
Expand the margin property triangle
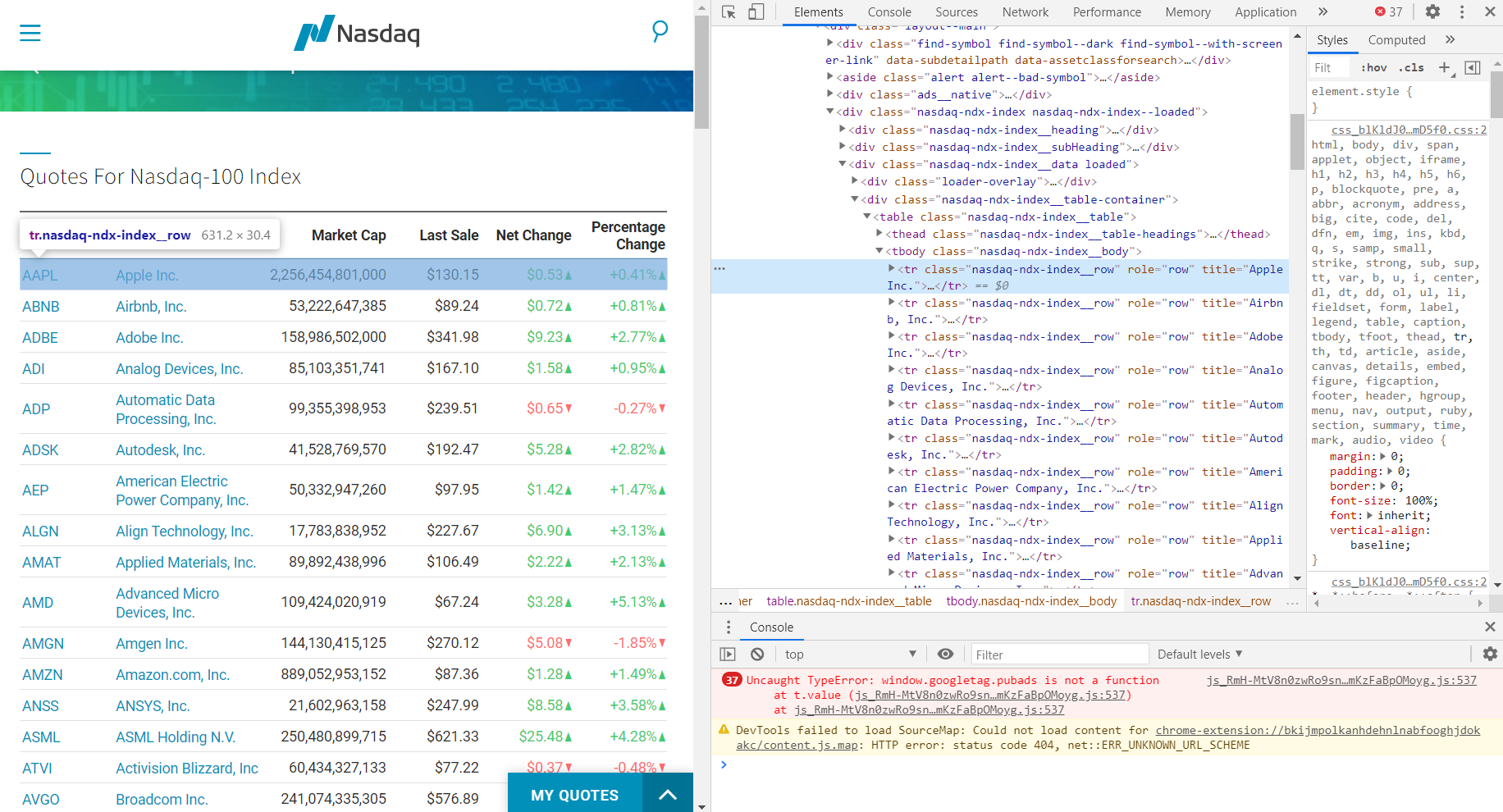click(1383, 457)
